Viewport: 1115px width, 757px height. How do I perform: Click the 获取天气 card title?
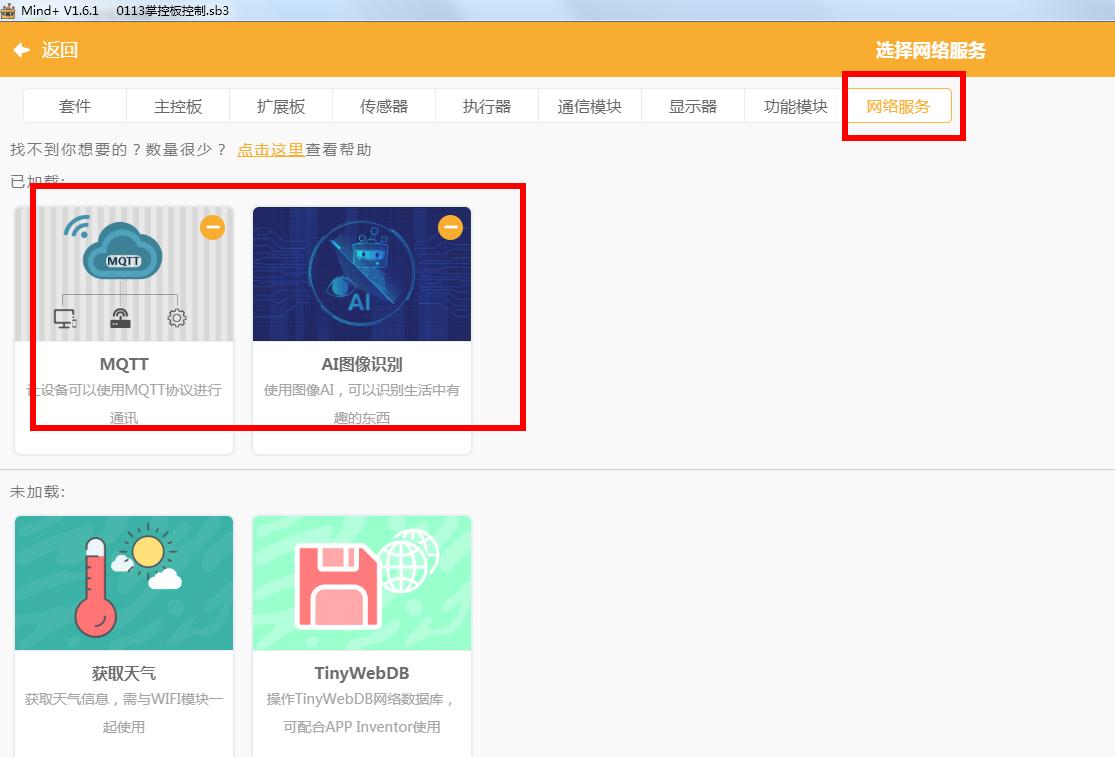(x=124, y=673)
